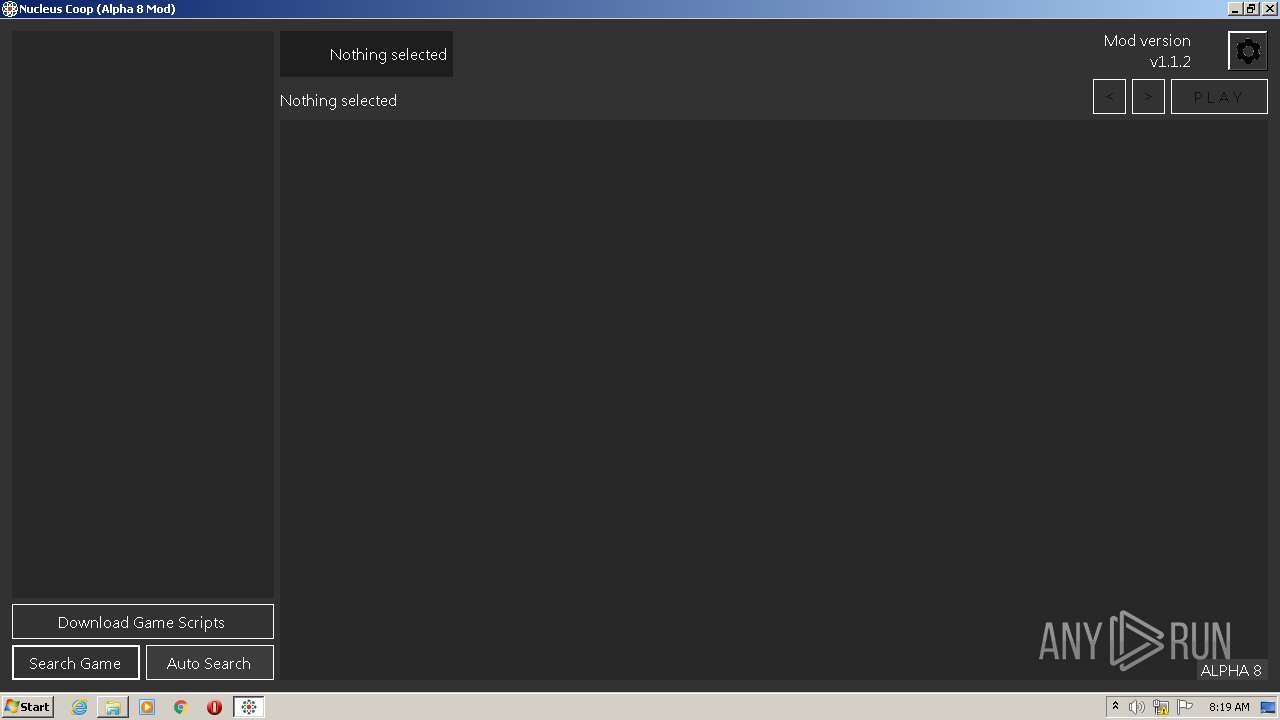Click the 'Nothing selected' step label
The image size is (1280, 720).
[x=338, y=100]
